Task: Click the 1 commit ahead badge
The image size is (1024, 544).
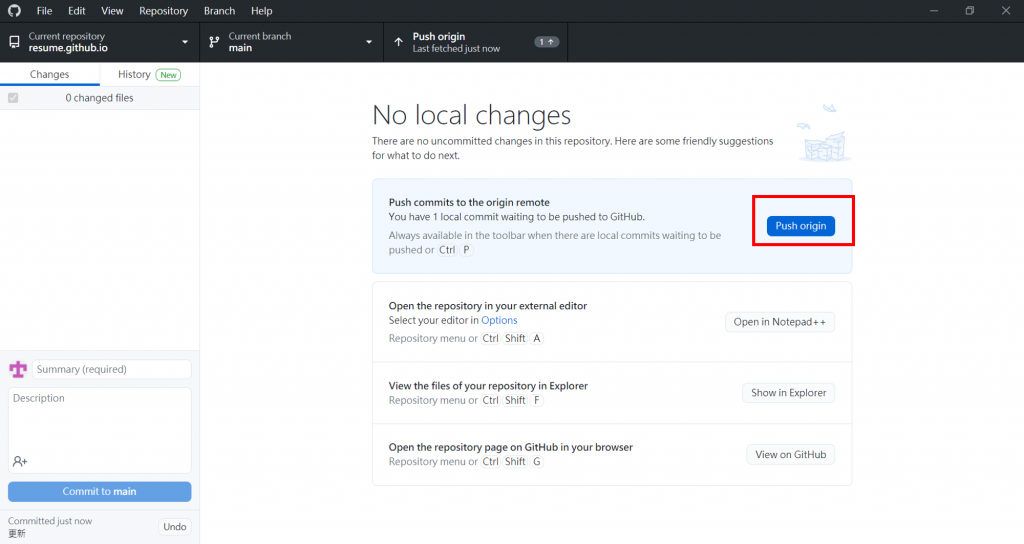Action: tap(547, 42)
